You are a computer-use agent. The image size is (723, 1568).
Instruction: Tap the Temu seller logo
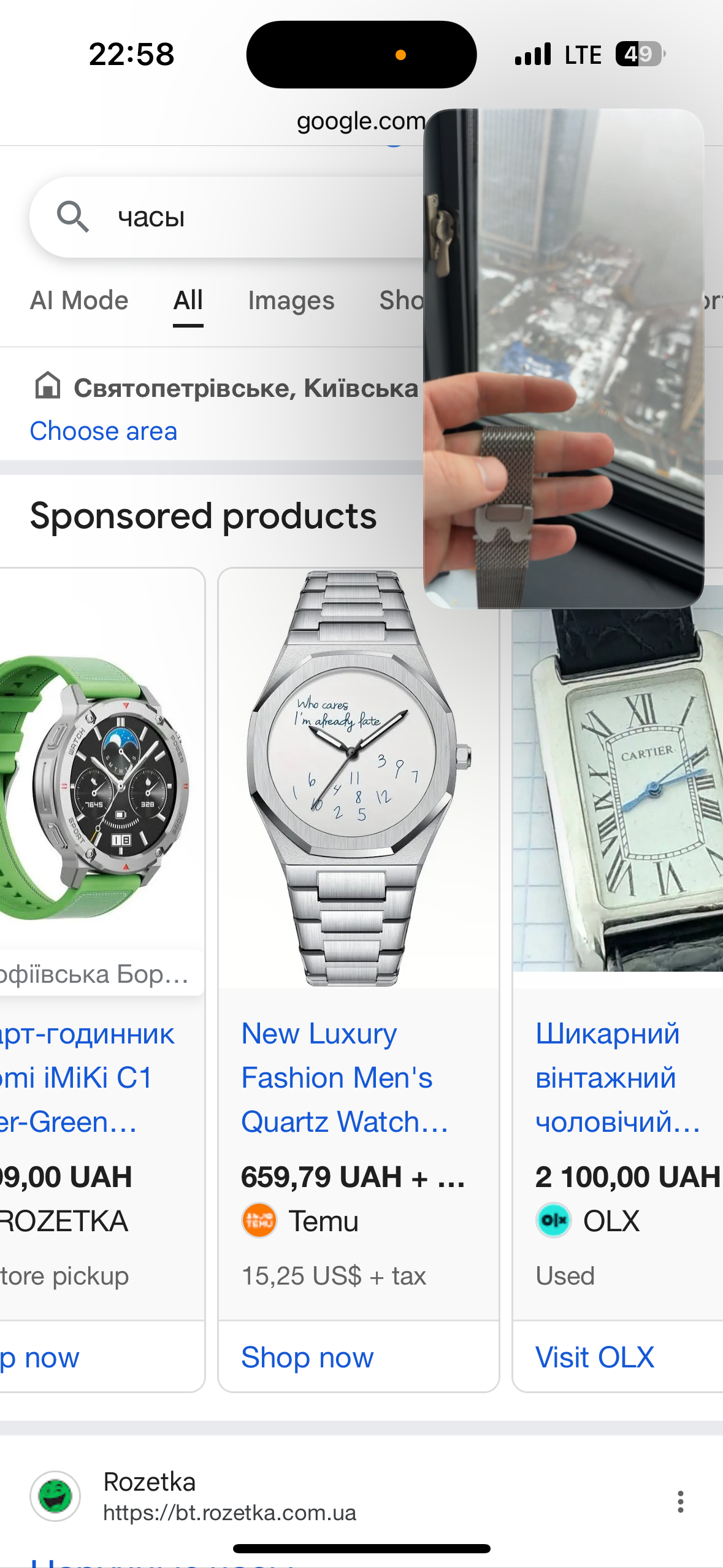(259, 1220)
